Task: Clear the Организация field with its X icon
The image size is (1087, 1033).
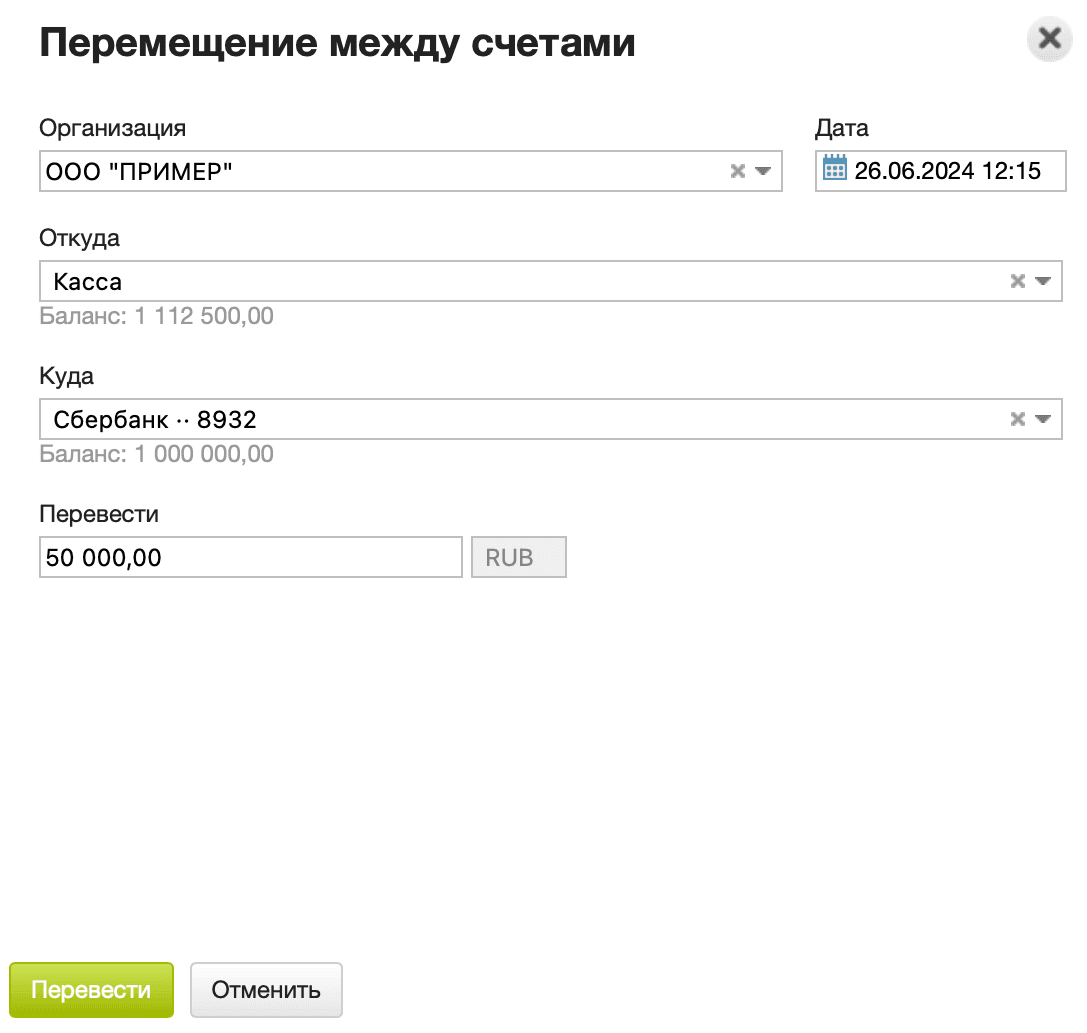Action: [736, 170]
